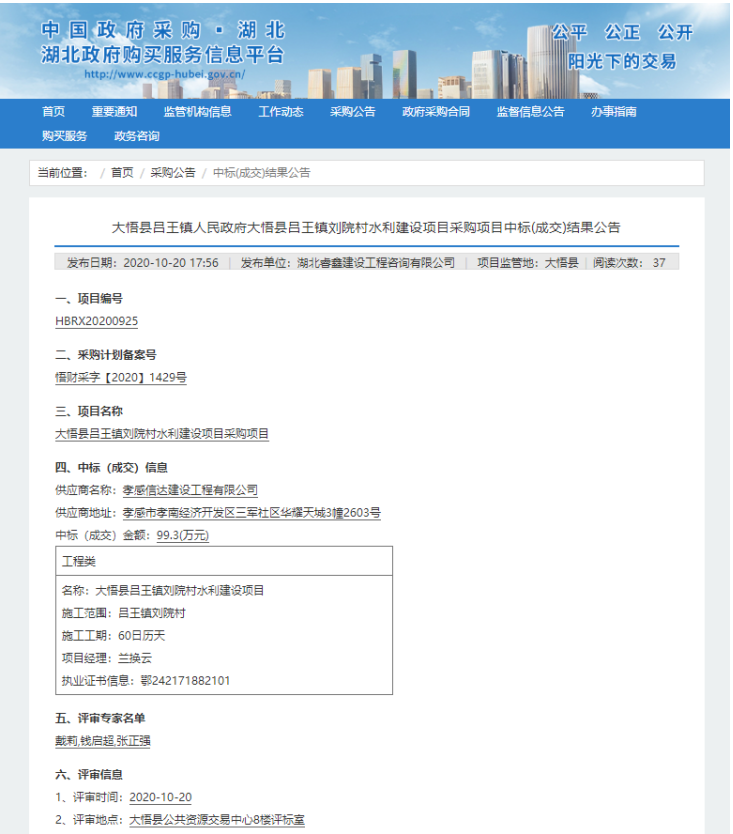The image size is (733, 834).
Task: Click the 湖北政府购买服务信息平台 header title
Action: pos(163,54)
